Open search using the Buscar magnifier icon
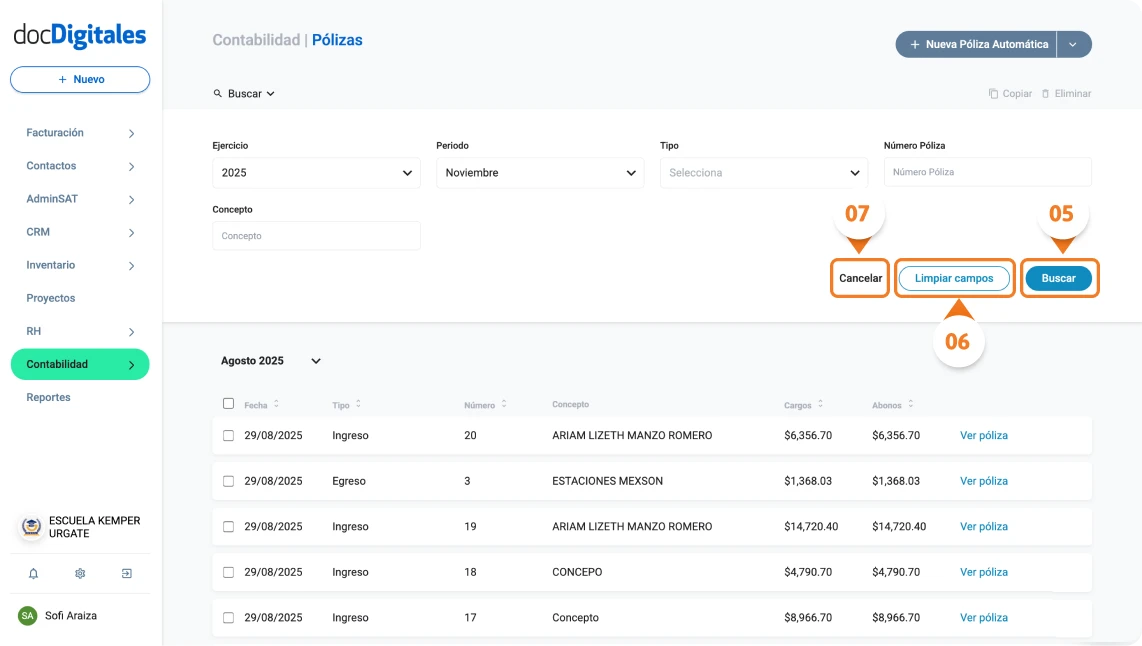1142x646 pixels. pyautogui.click(x=218, y=93)
